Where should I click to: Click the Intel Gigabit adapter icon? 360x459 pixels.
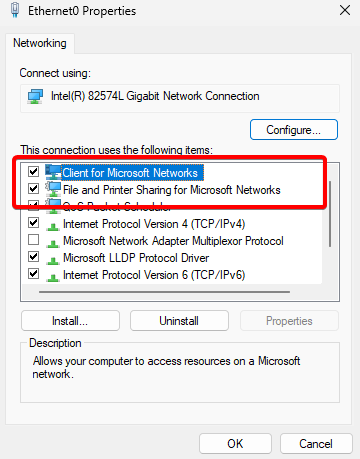(x=35, y=96)
